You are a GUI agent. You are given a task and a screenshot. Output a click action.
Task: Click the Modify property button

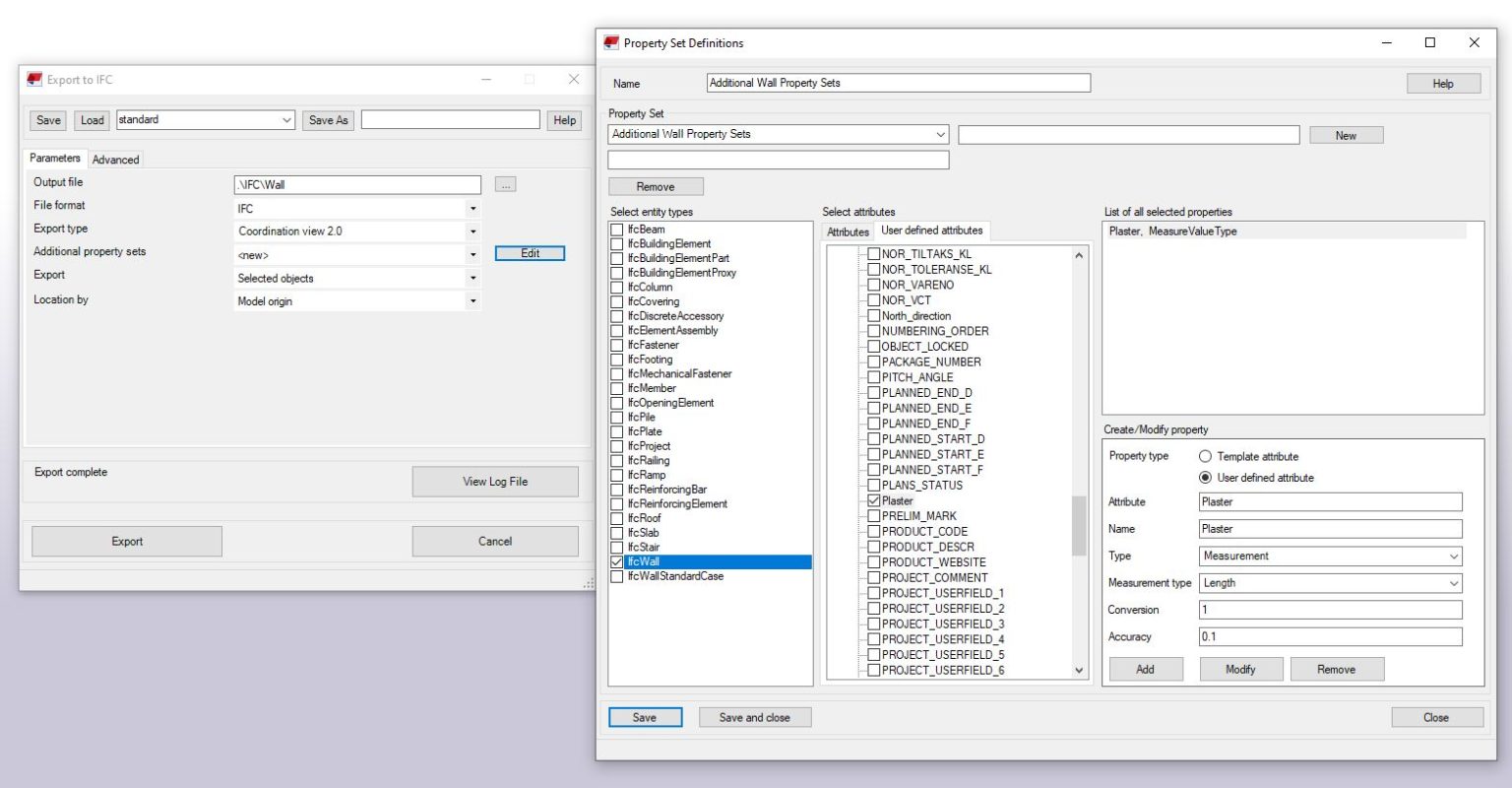pyautogui.click(x=1240, y=669)
